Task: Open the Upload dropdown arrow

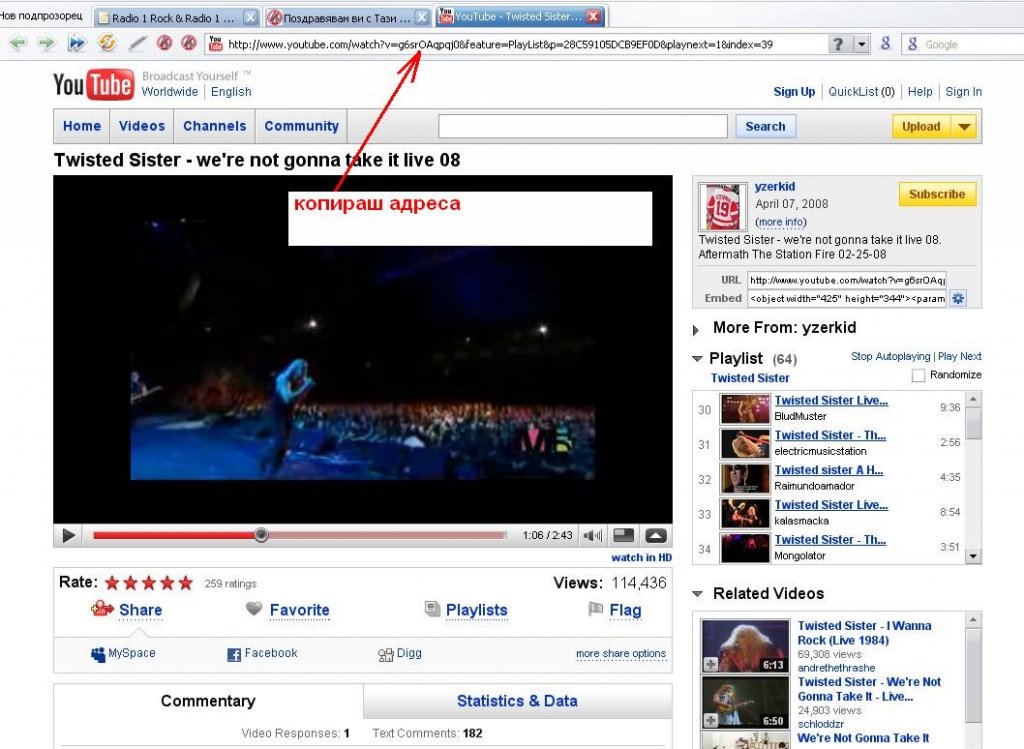Action: 965,127
